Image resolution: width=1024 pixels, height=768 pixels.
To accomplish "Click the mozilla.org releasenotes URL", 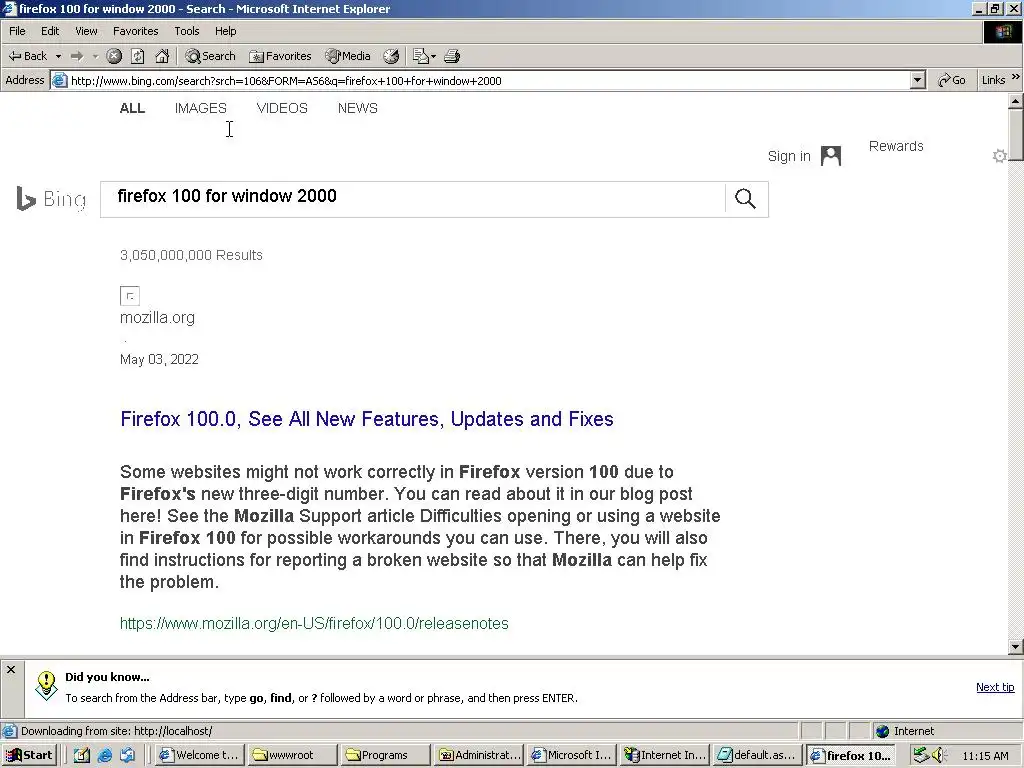I will click(314, 623).
